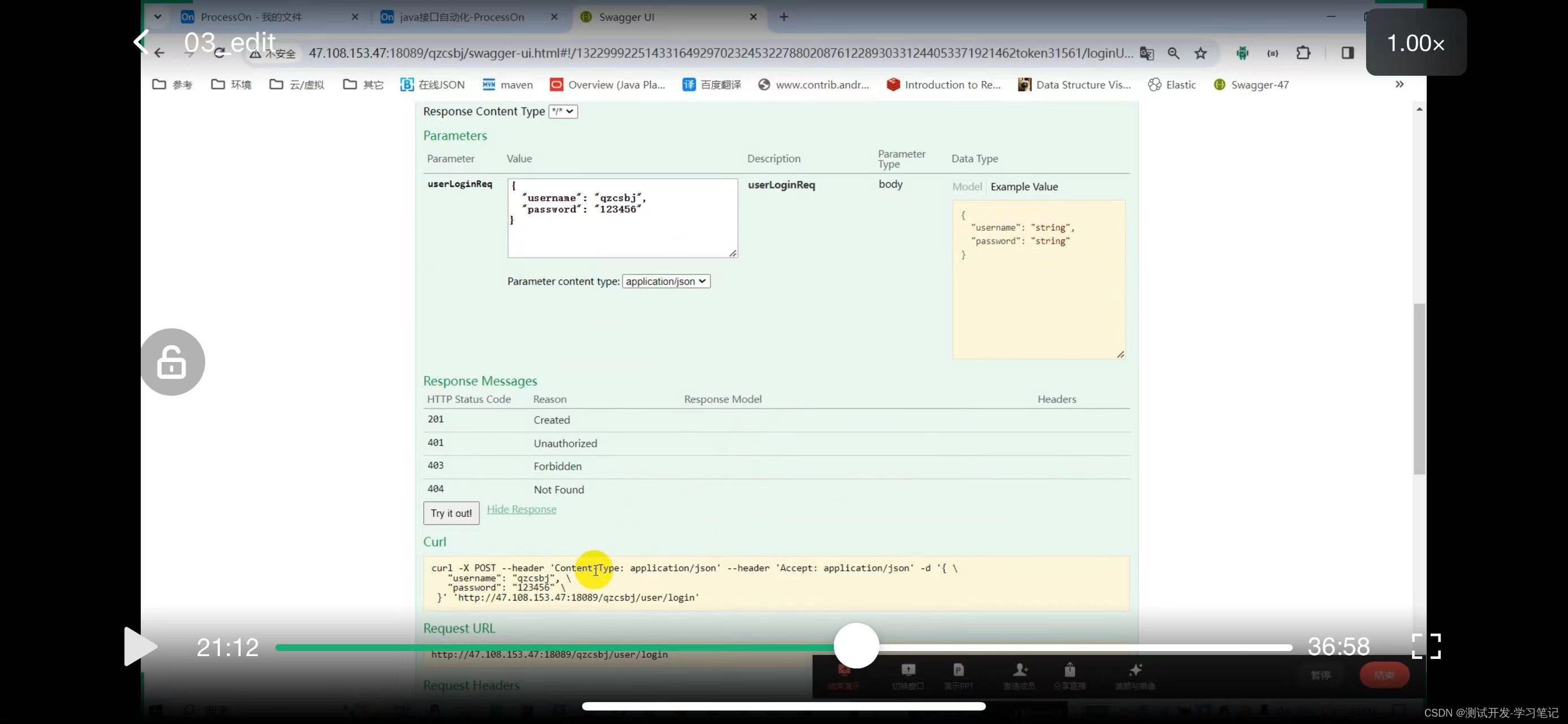Click the Try it out! button
Image resolution: width=1568 pixels, height=724 pixels.
(x=451, y=512)
